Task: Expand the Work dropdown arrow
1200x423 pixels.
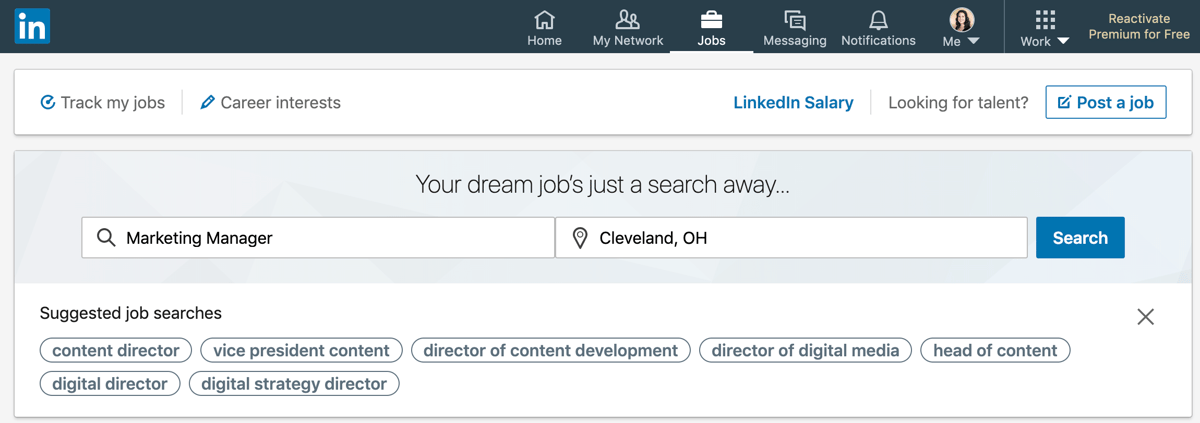Action: click(1063, 42)
